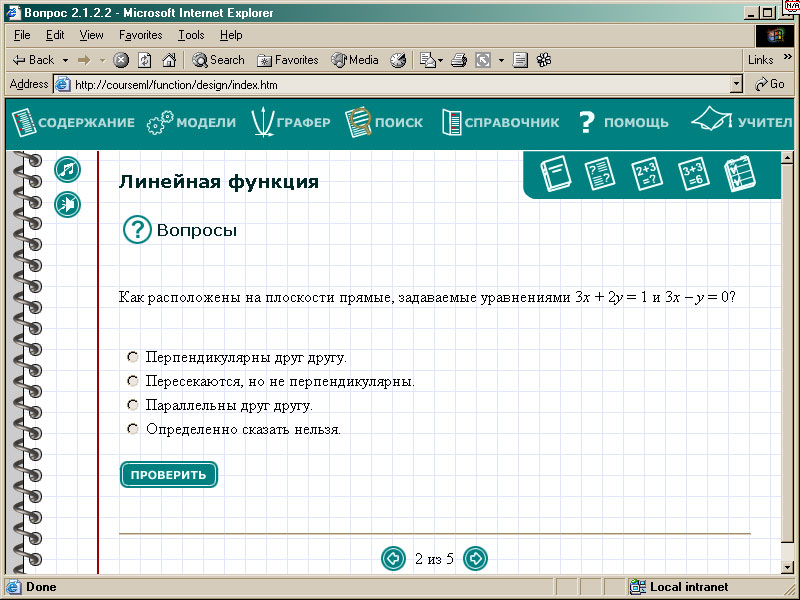Open the 2+3=? problems icon
The width and height of the screenshot is (800, 600).
pos(647,175)
